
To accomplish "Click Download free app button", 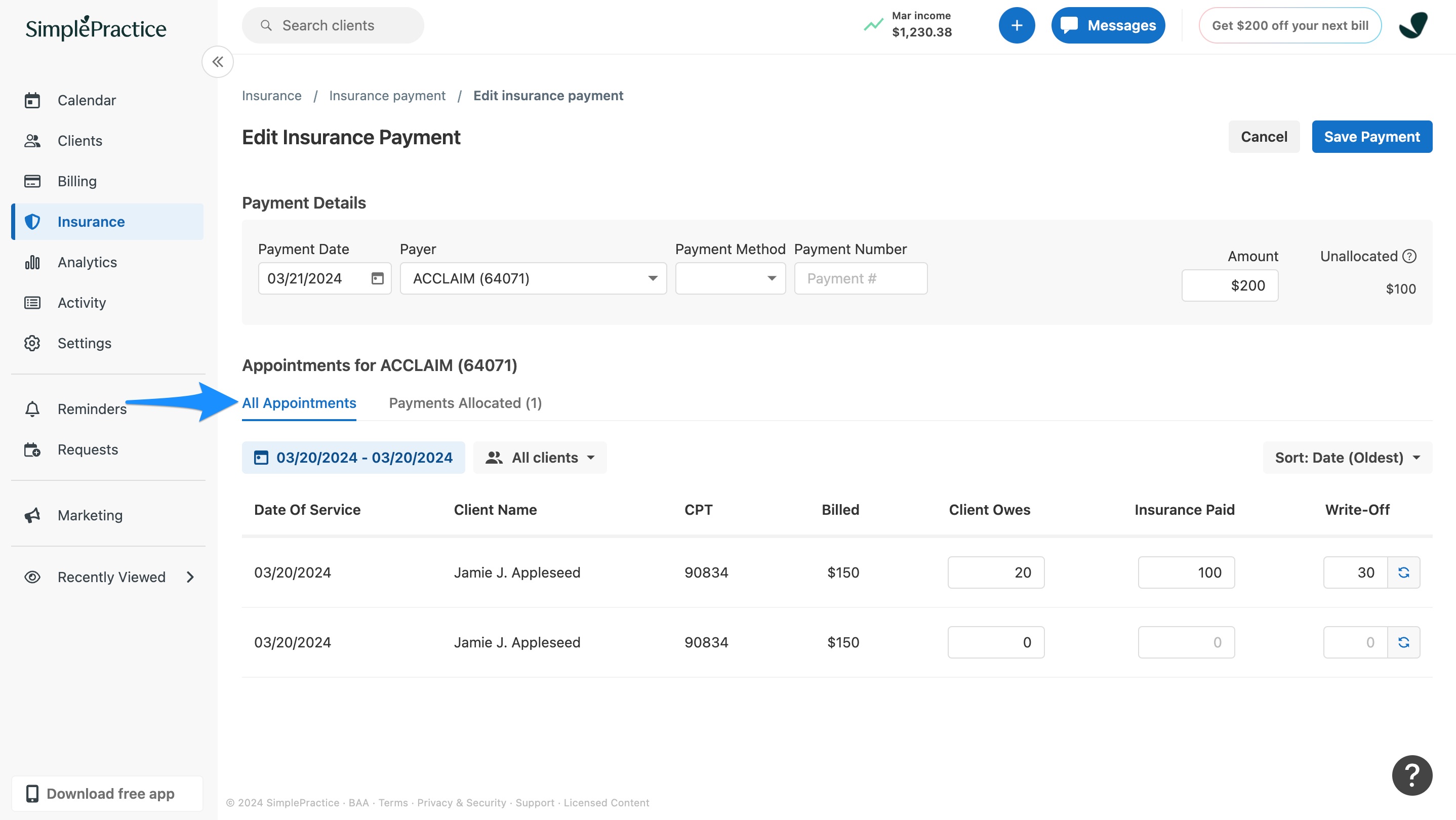I will 107,794.
